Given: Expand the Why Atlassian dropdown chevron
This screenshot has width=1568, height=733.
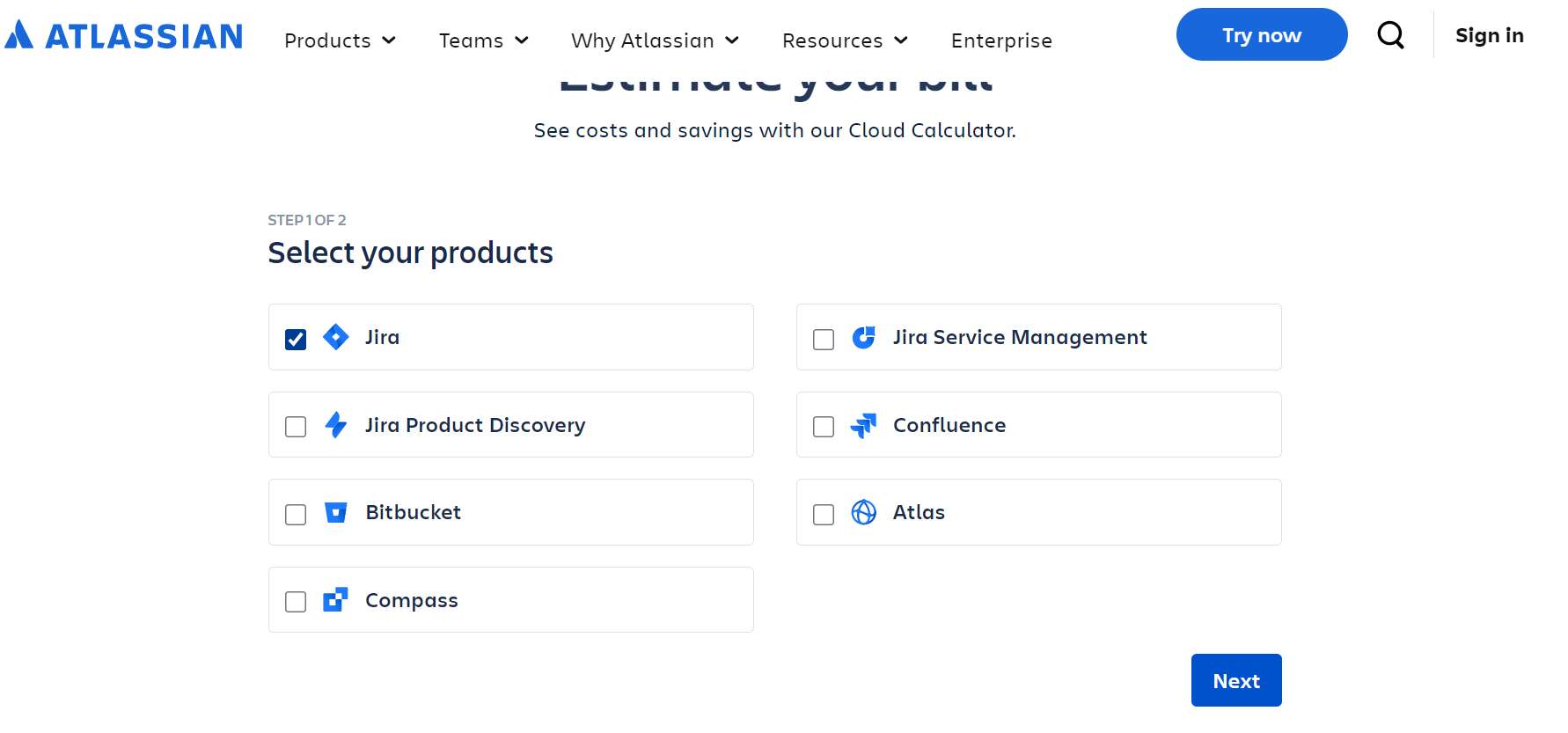Looking at the screenshot, I should coord(732,40).
